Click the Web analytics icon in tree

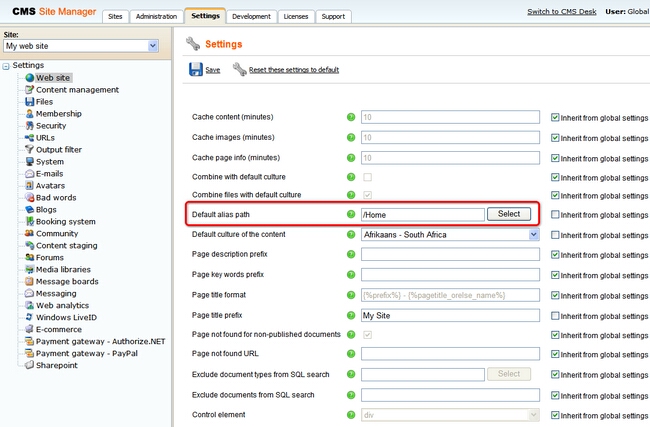29,305
